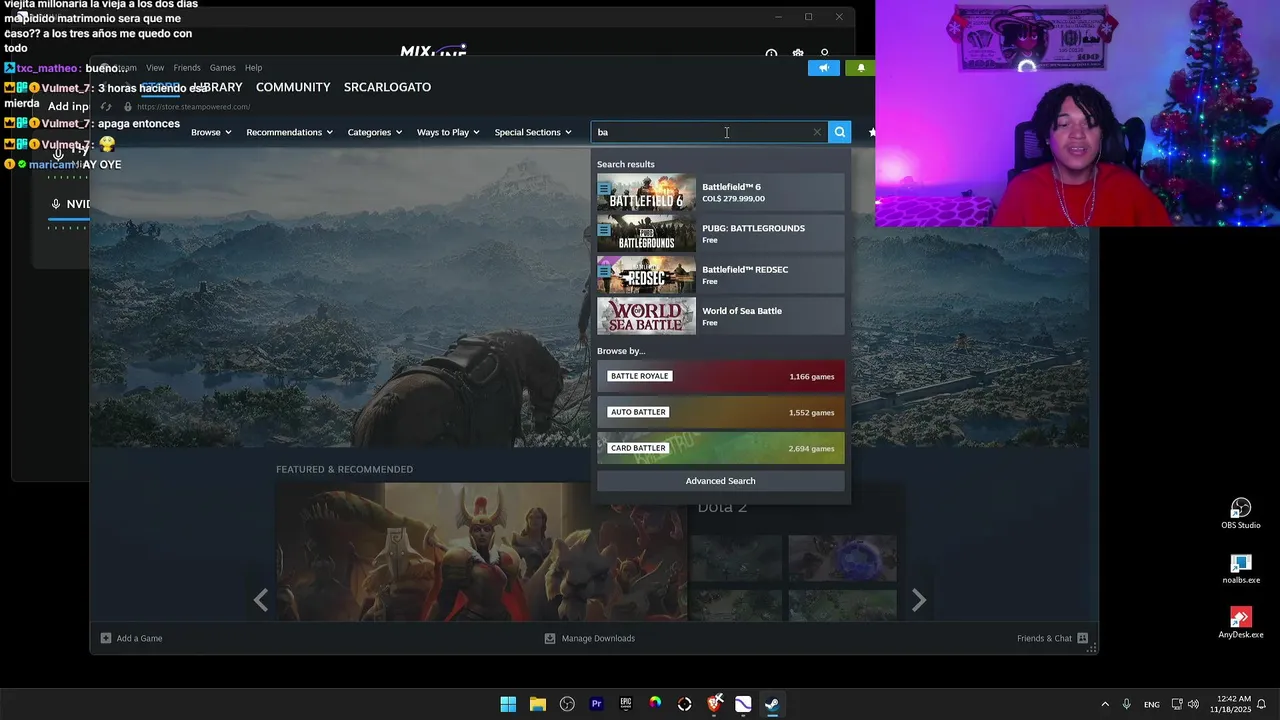1280x720 pixels.
Task: Go to previous featured carousel item
Action: point(261,600)
